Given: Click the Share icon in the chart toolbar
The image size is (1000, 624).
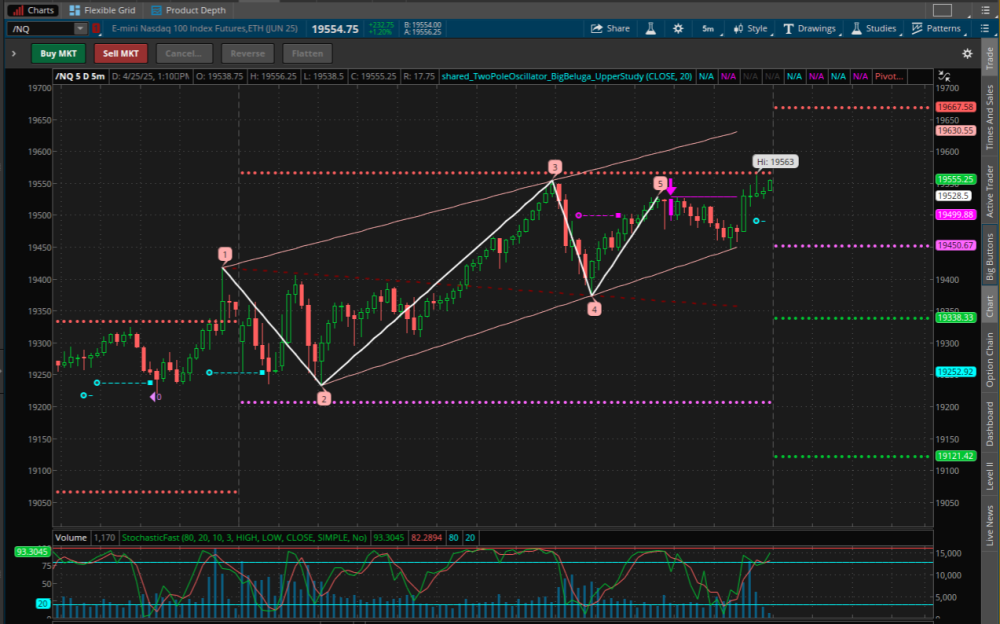Looking at the screenshot, I should coord(611,28).
